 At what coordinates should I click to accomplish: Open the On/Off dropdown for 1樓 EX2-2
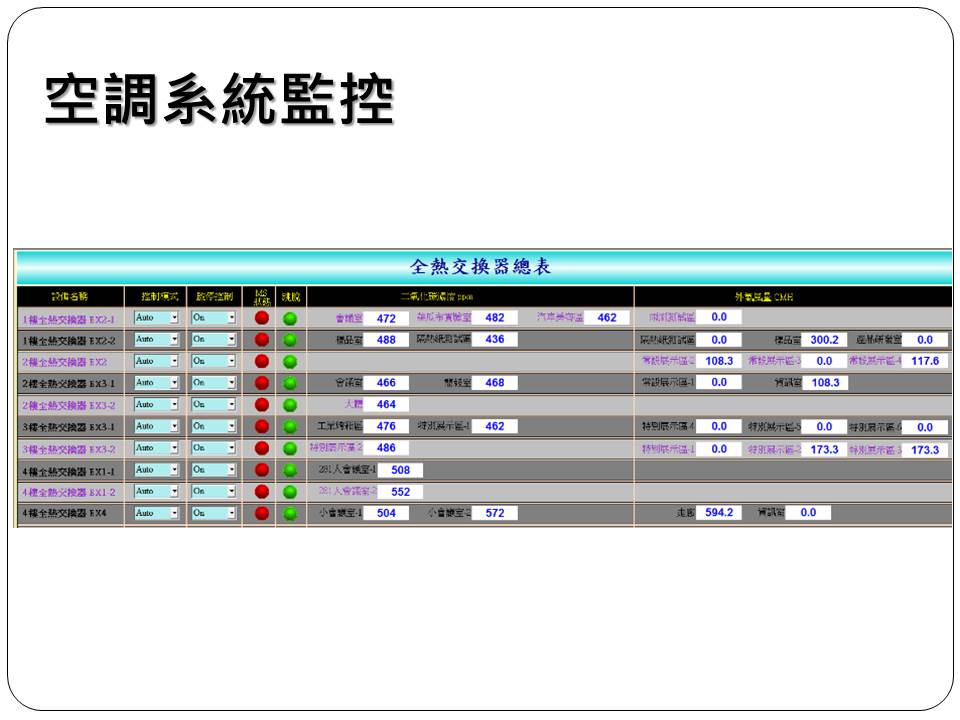(x=214, y=339)
